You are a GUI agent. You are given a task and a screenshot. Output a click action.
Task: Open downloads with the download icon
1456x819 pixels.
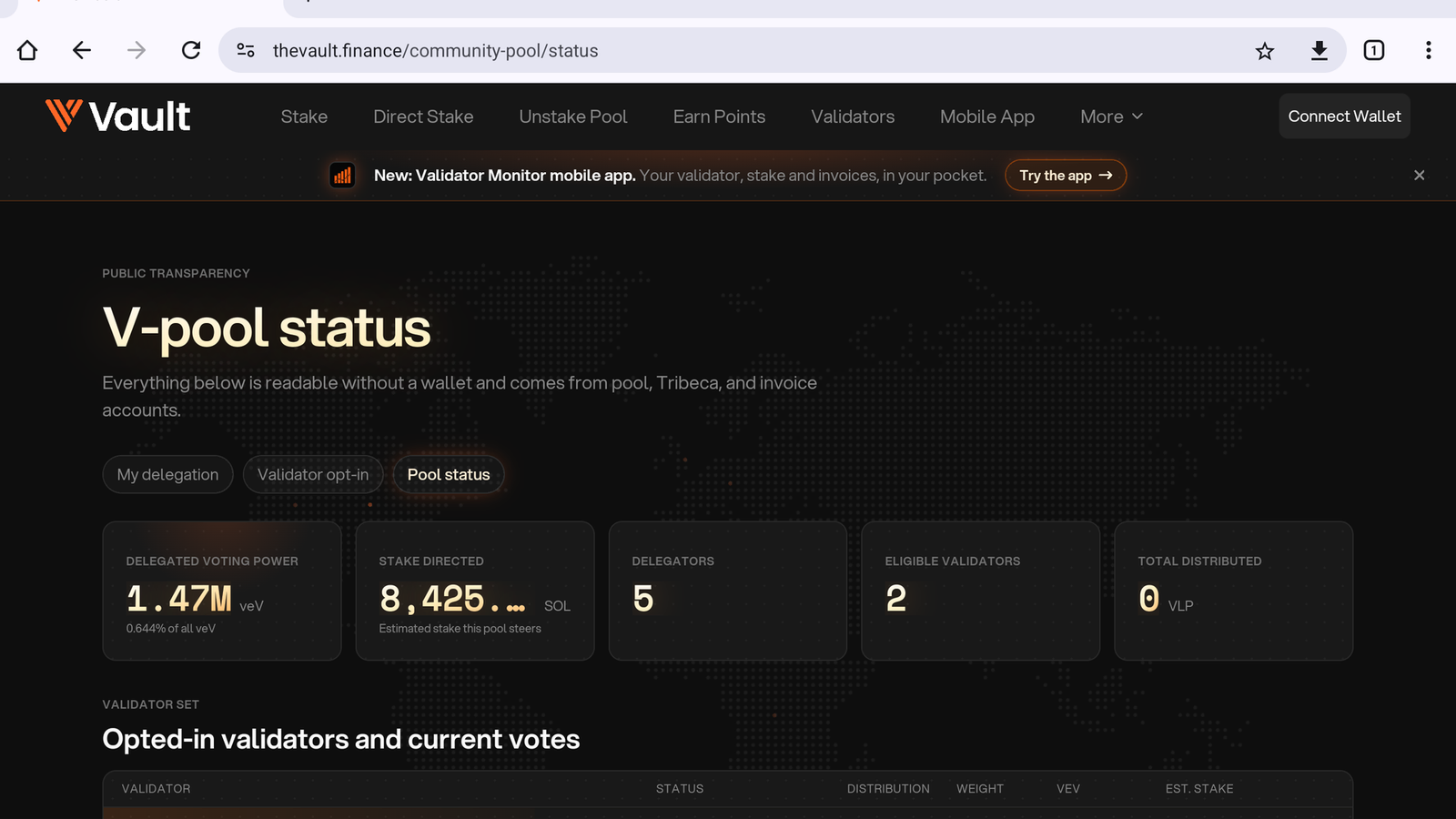[x=1319, y=50]
